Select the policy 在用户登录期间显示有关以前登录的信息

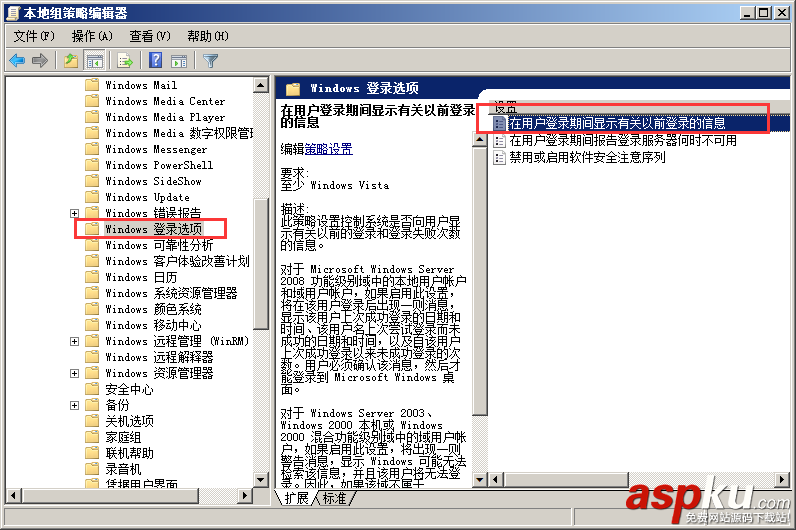coord(617,123)
